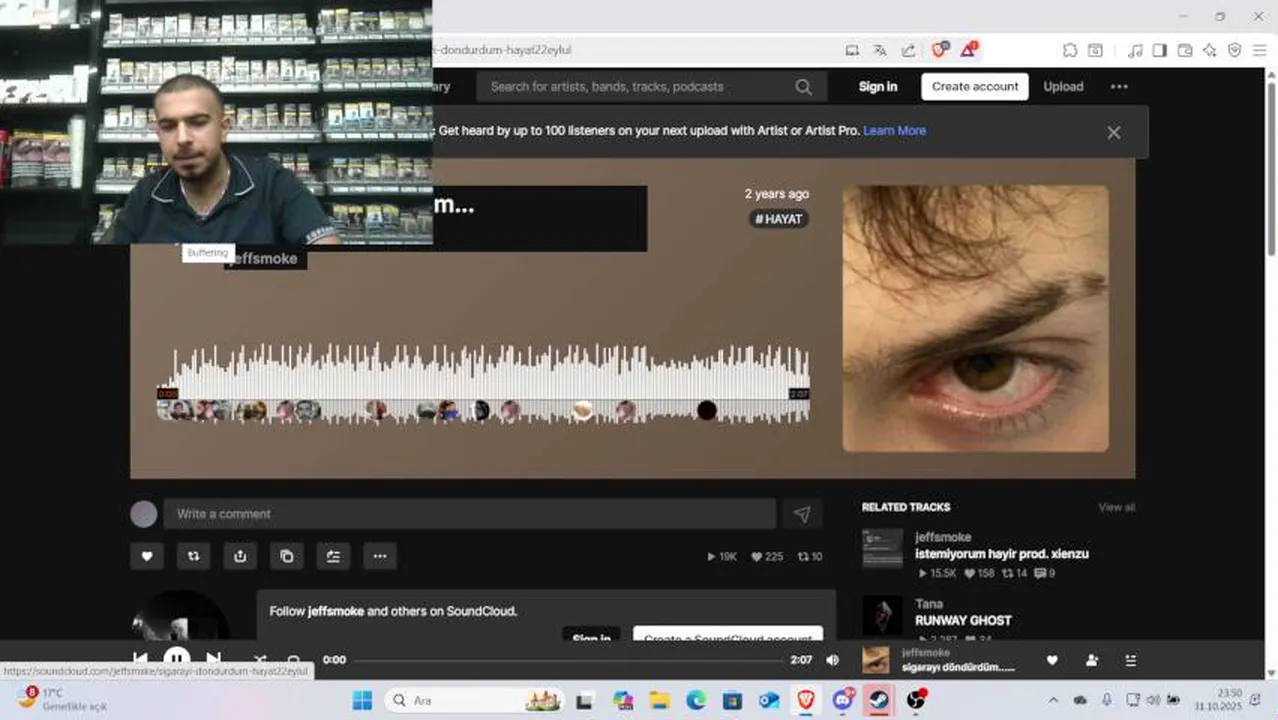Click the screen cast icon in the address bar
The height and width of the screenshot is (720, 1278).
(852, 50)
